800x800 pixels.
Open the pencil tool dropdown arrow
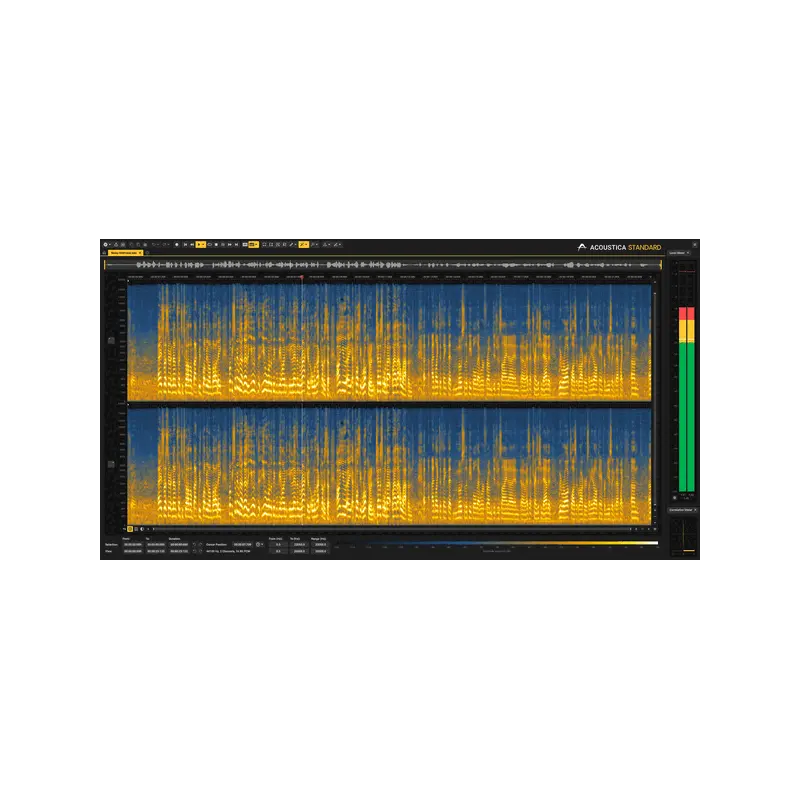296,245
